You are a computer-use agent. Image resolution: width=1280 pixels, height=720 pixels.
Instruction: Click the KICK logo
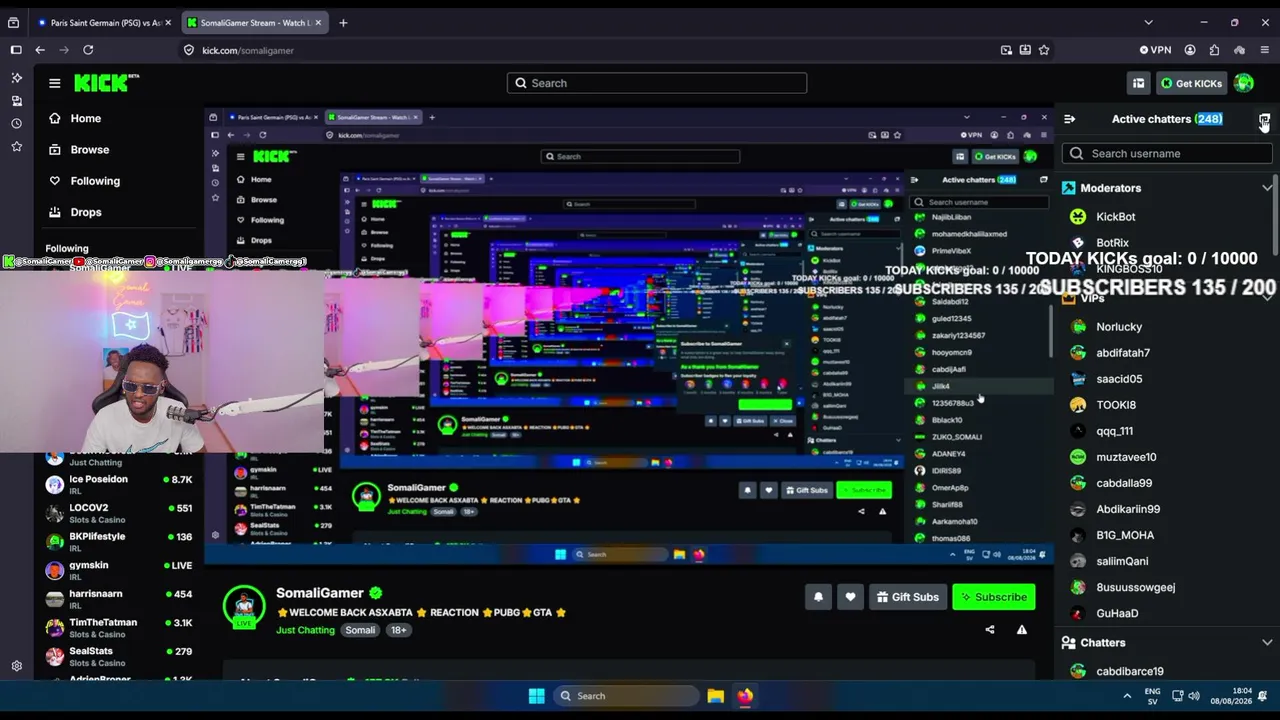pos(105,83)
